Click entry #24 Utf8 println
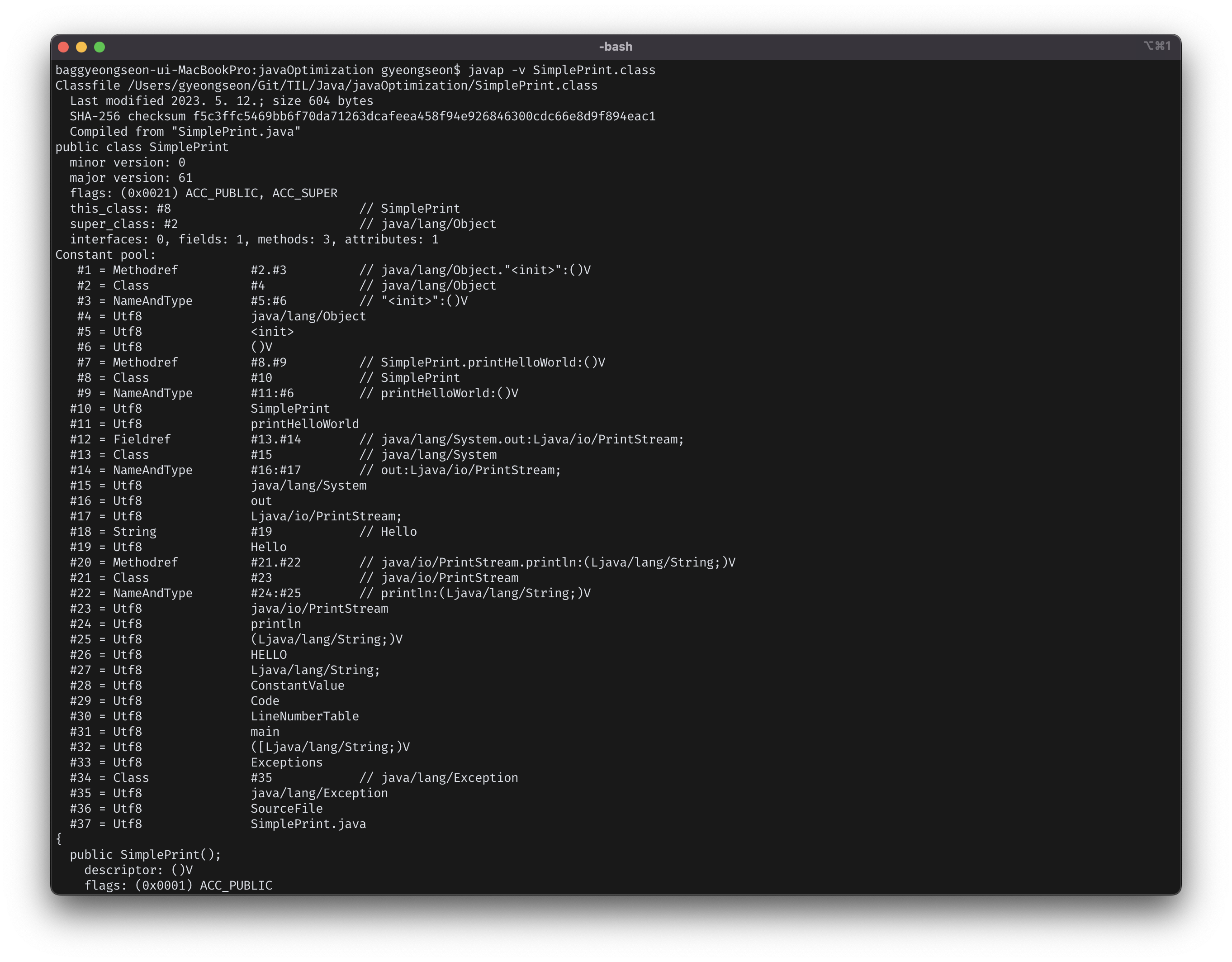 point(185,624)
